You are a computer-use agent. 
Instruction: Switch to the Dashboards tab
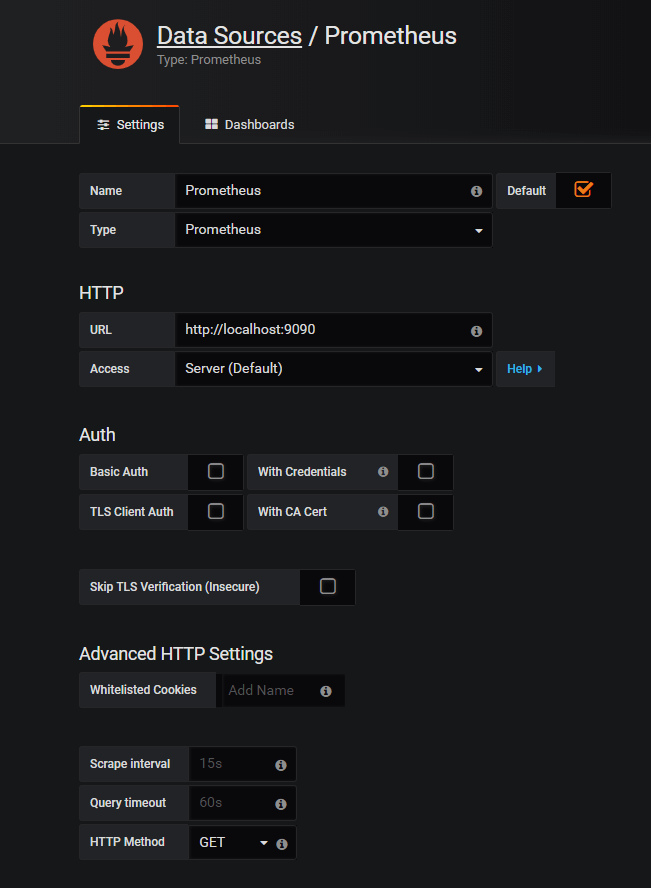(249, 125)
